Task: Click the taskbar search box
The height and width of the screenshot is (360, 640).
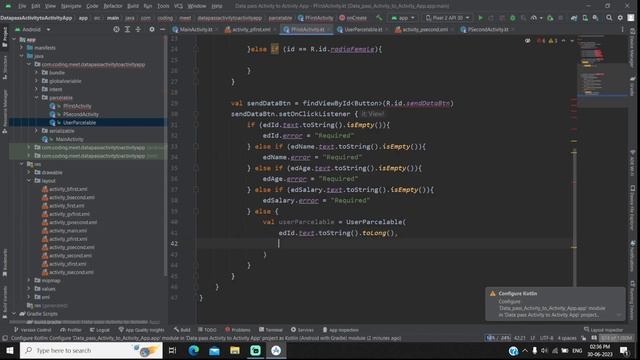Action: pyautogui.click(x=91, y=350)
